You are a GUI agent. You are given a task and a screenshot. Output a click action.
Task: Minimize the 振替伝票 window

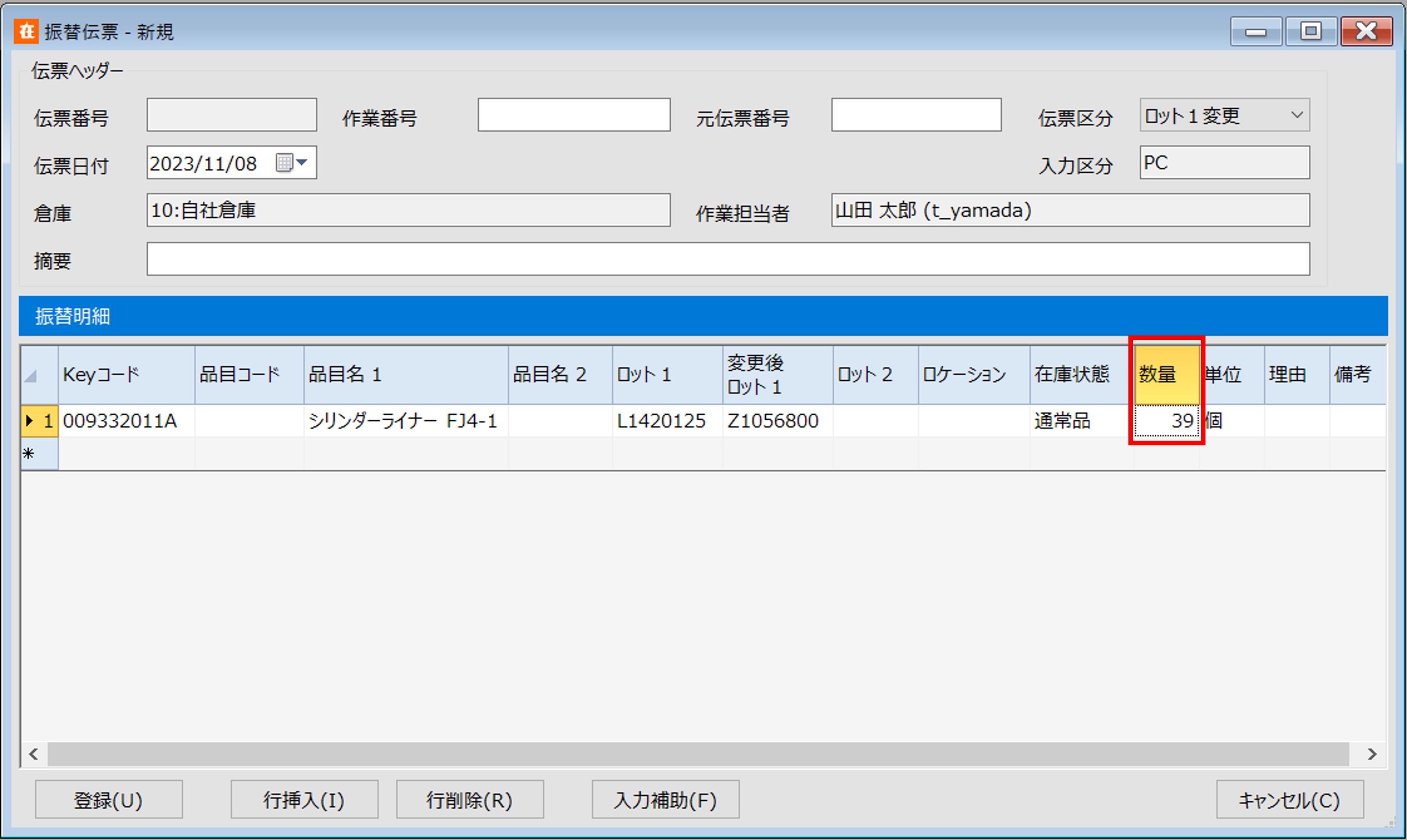point(1256,32)
